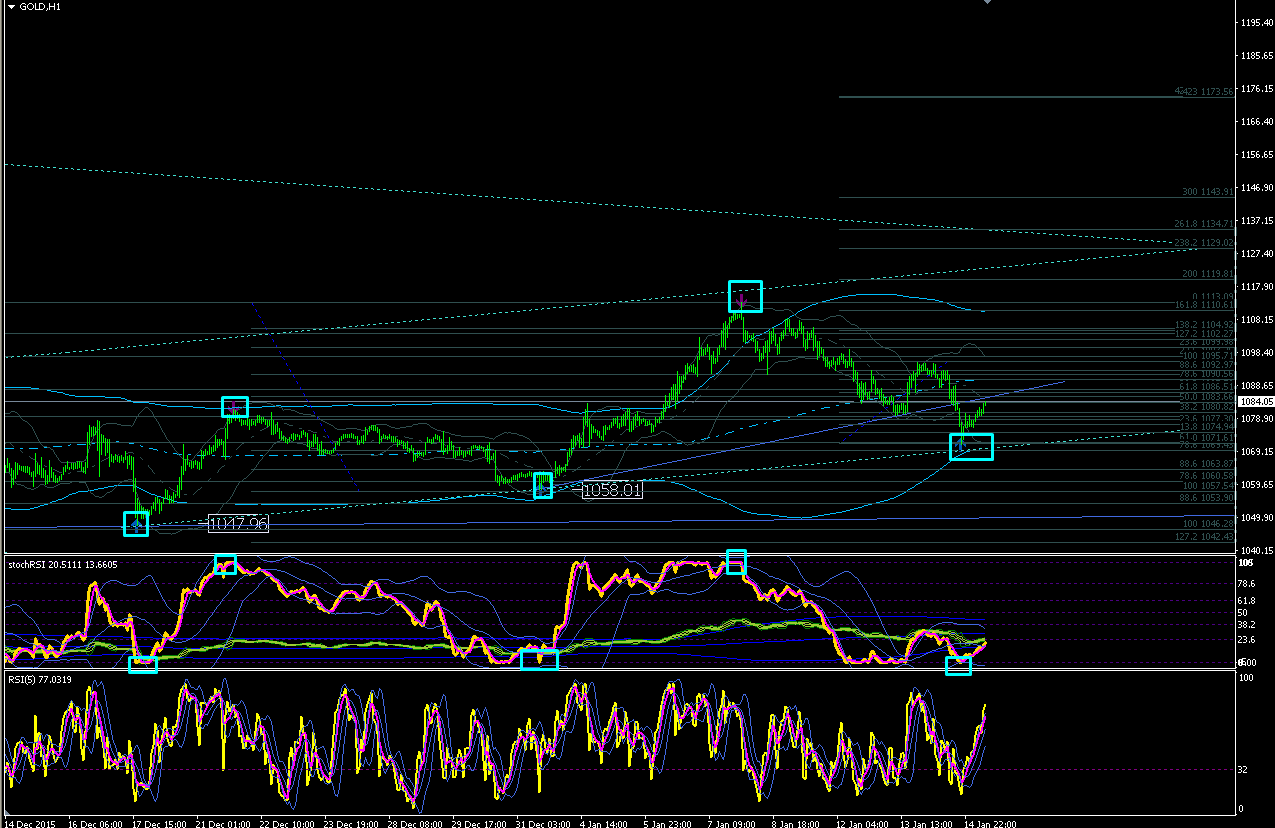Click the 4 Jan 14:00 time axis label
Image resolution: width=1275 pixels, height=828 pixels.
[x=604, y=823]
